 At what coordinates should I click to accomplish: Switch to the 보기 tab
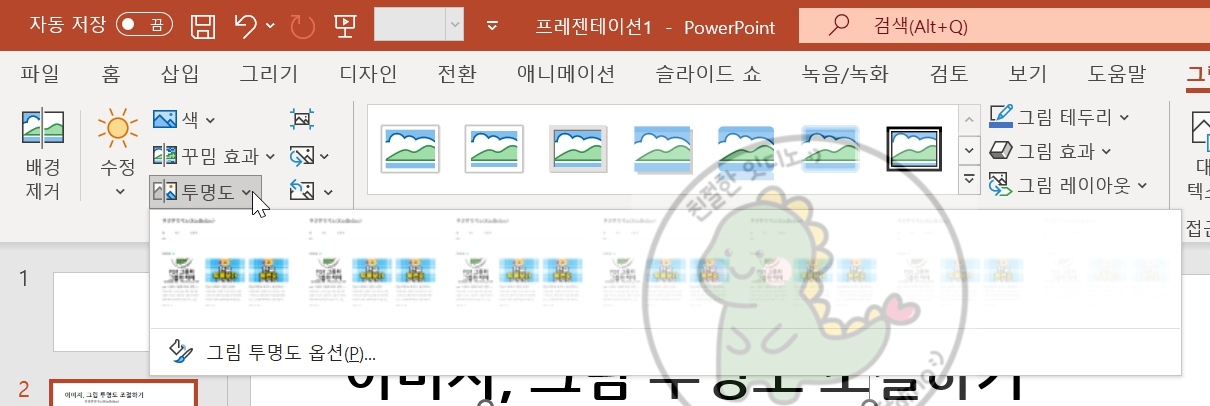click(1028, 74)
